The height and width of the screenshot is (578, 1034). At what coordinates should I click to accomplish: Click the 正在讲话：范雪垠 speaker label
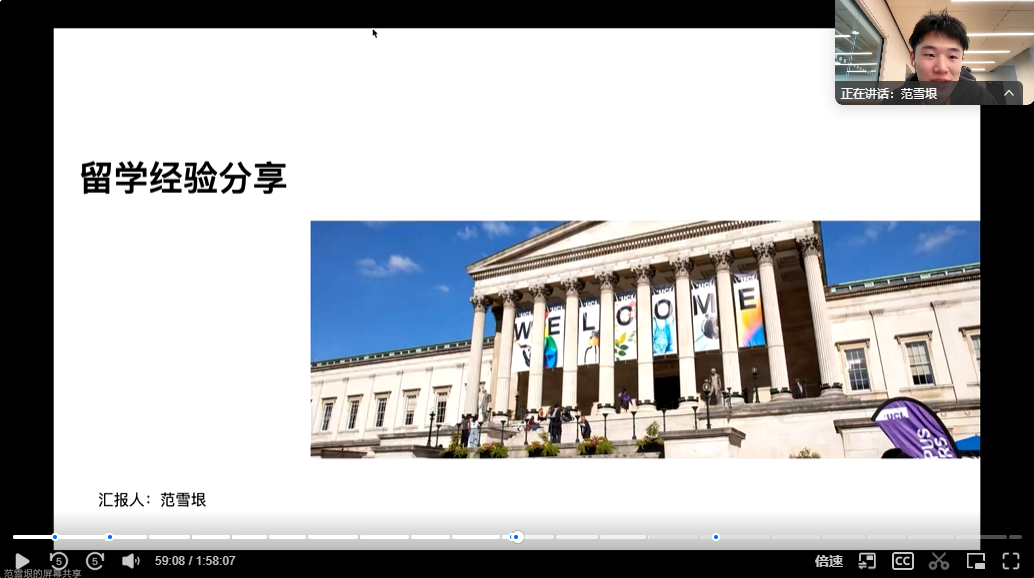pyautogui.click(x=889, y=93)
